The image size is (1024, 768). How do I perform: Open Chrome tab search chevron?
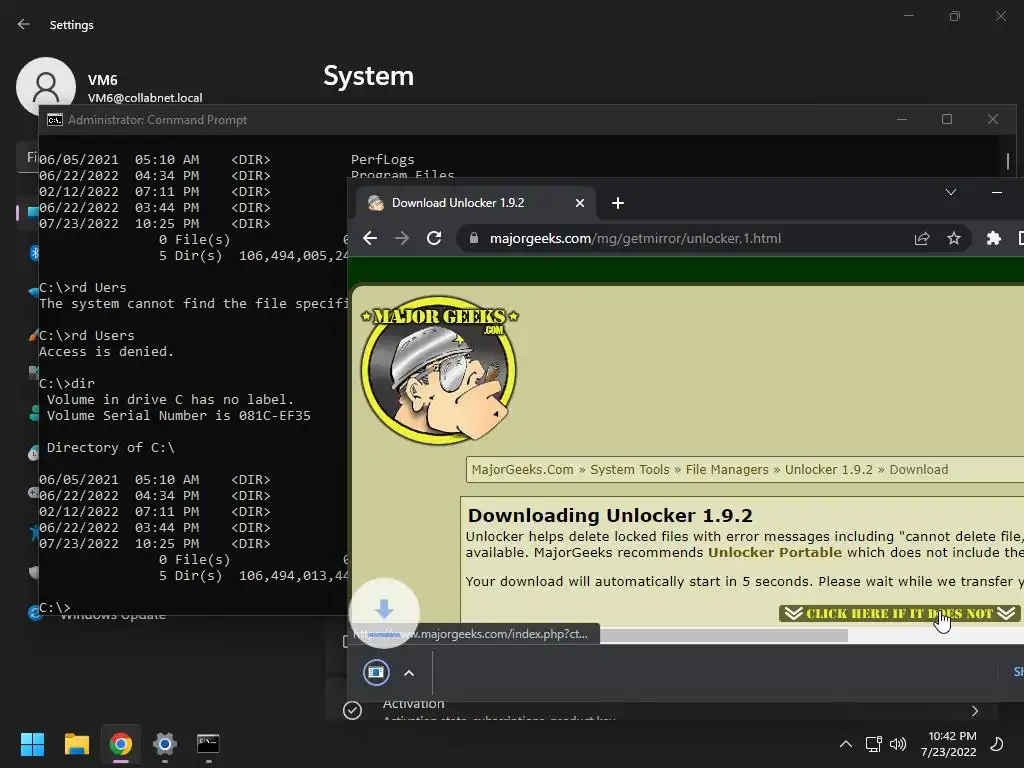tap(951, 192)
